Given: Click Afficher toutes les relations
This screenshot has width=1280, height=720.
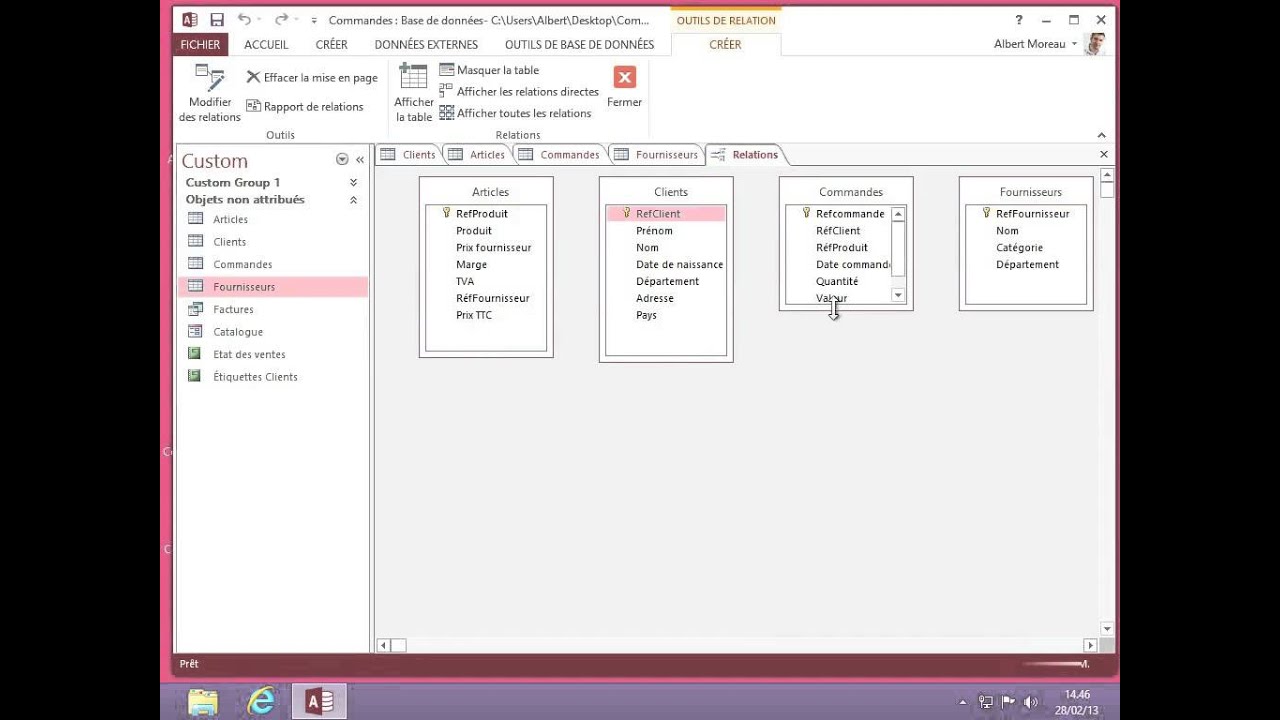Looking at the screenshot, I should pyautogui.click(x=515, y=113).
